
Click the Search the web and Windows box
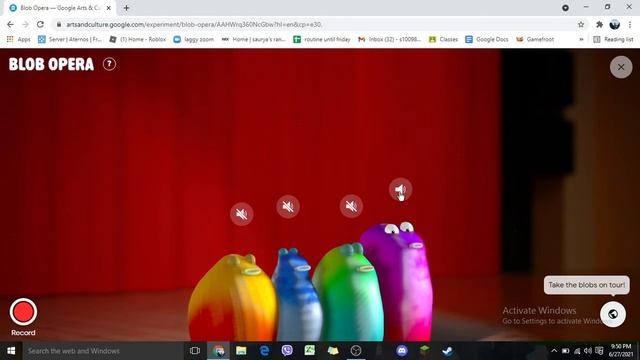pyautogui.click(x=102, y=351)
